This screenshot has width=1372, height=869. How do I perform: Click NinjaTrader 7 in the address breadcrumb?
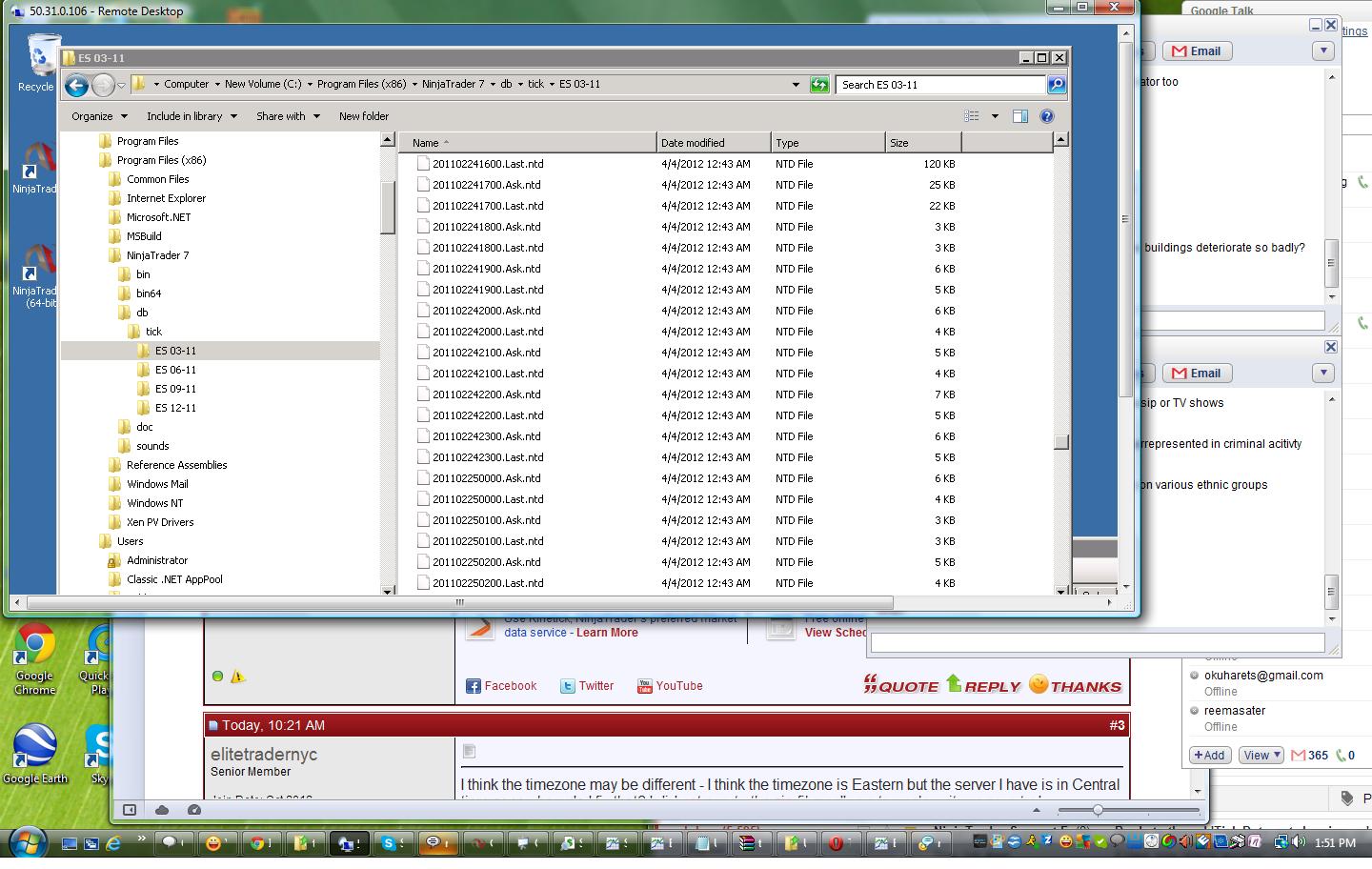(453, 84)
